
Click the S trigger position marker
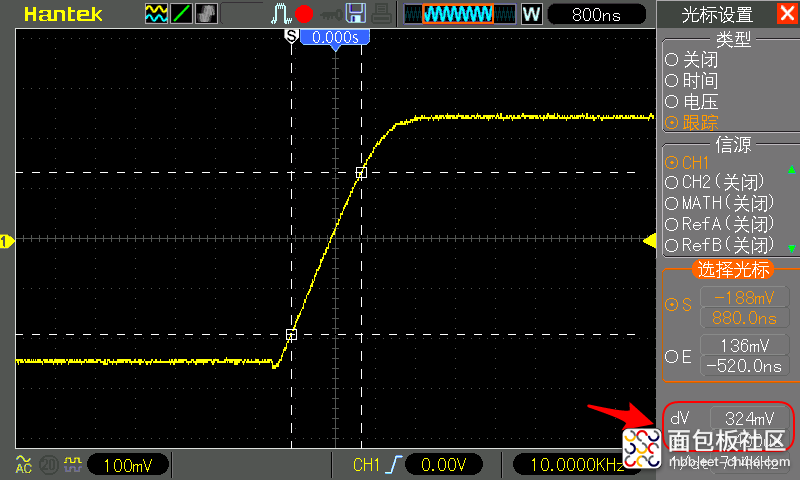click(x=291, y=36)
